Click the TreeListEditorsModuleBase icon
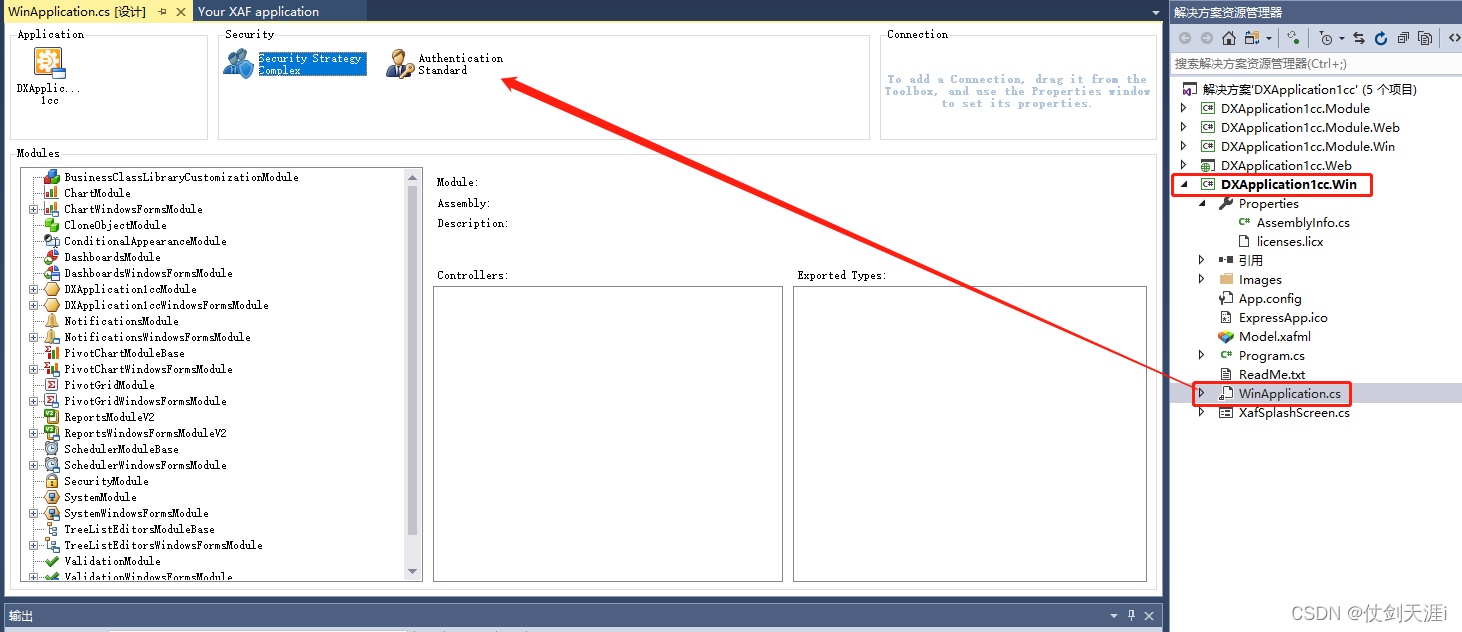1462x632 pixels. point(51,529)
